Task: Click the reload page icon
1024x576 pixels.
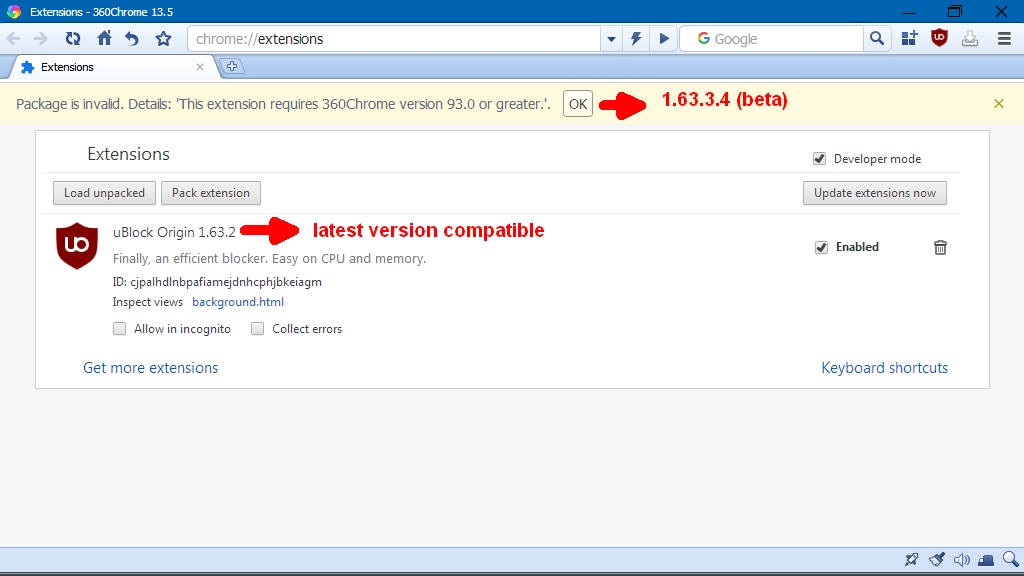Action: coord(72,39)
